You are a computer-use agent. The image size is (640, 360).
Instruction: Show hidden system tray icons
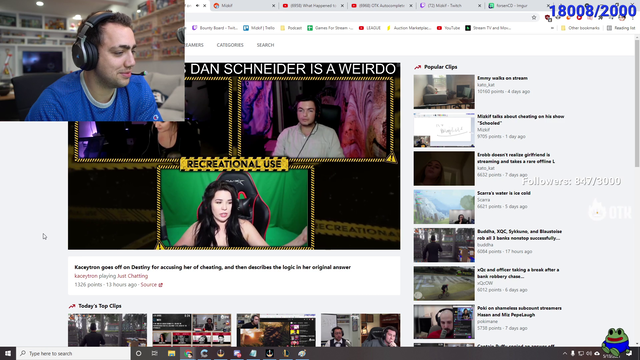coord(565,353)
